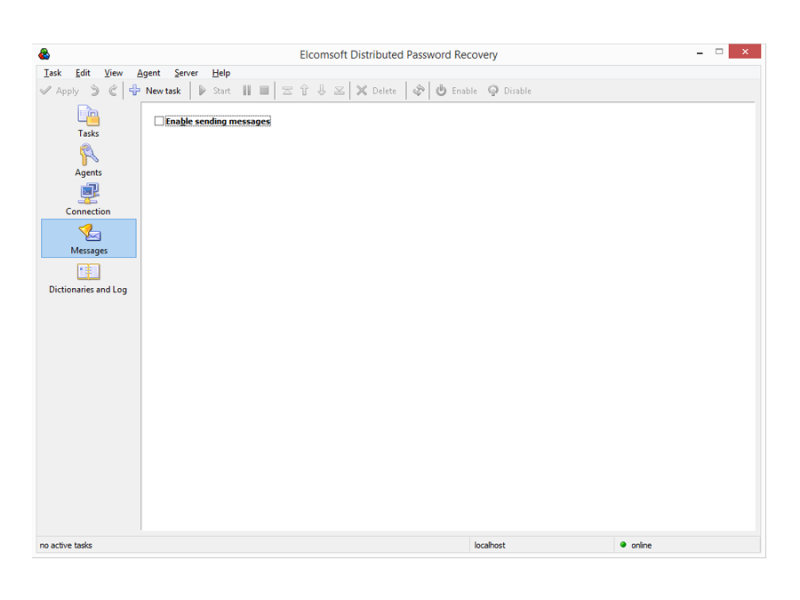Open the Agent menu
This screenshot has height=600, width=800.
point(148,72)
